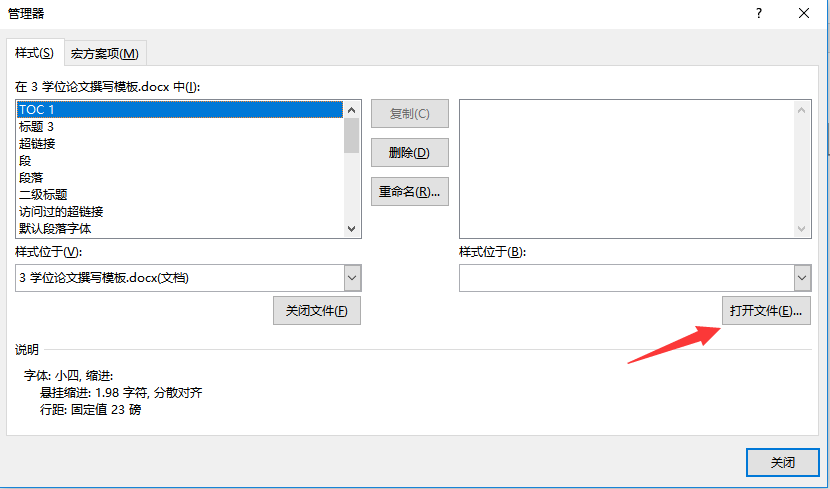This screenshot has height=489, width=830.
Task: Choose 标题 3 from the style list
Action: click(x=37, y=126)
